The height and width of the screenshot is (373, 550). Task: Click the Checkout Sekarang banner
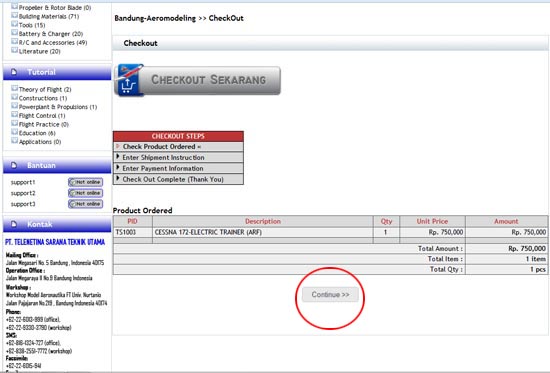point(197,80)
